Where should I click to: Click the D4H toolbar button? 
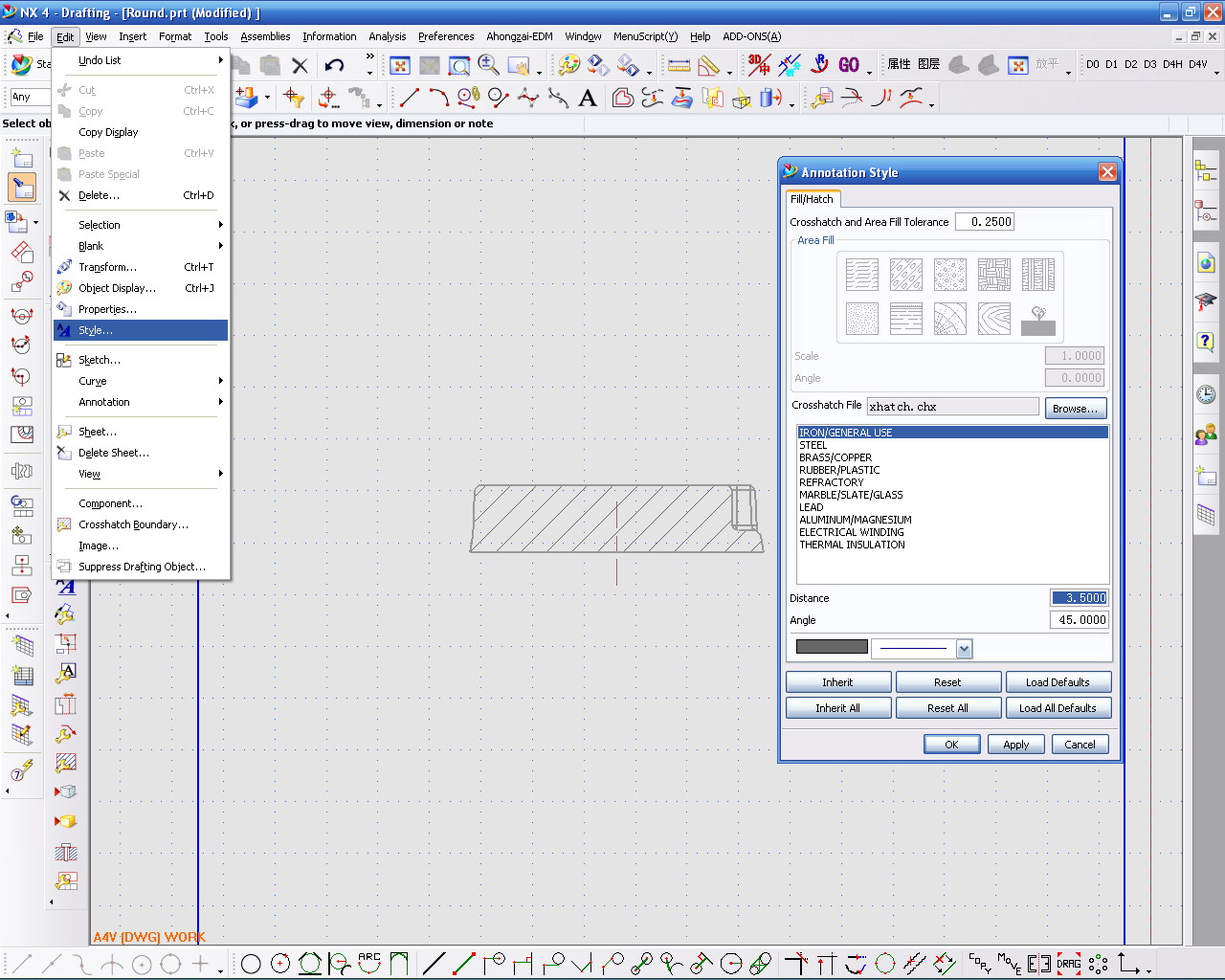1172,65
